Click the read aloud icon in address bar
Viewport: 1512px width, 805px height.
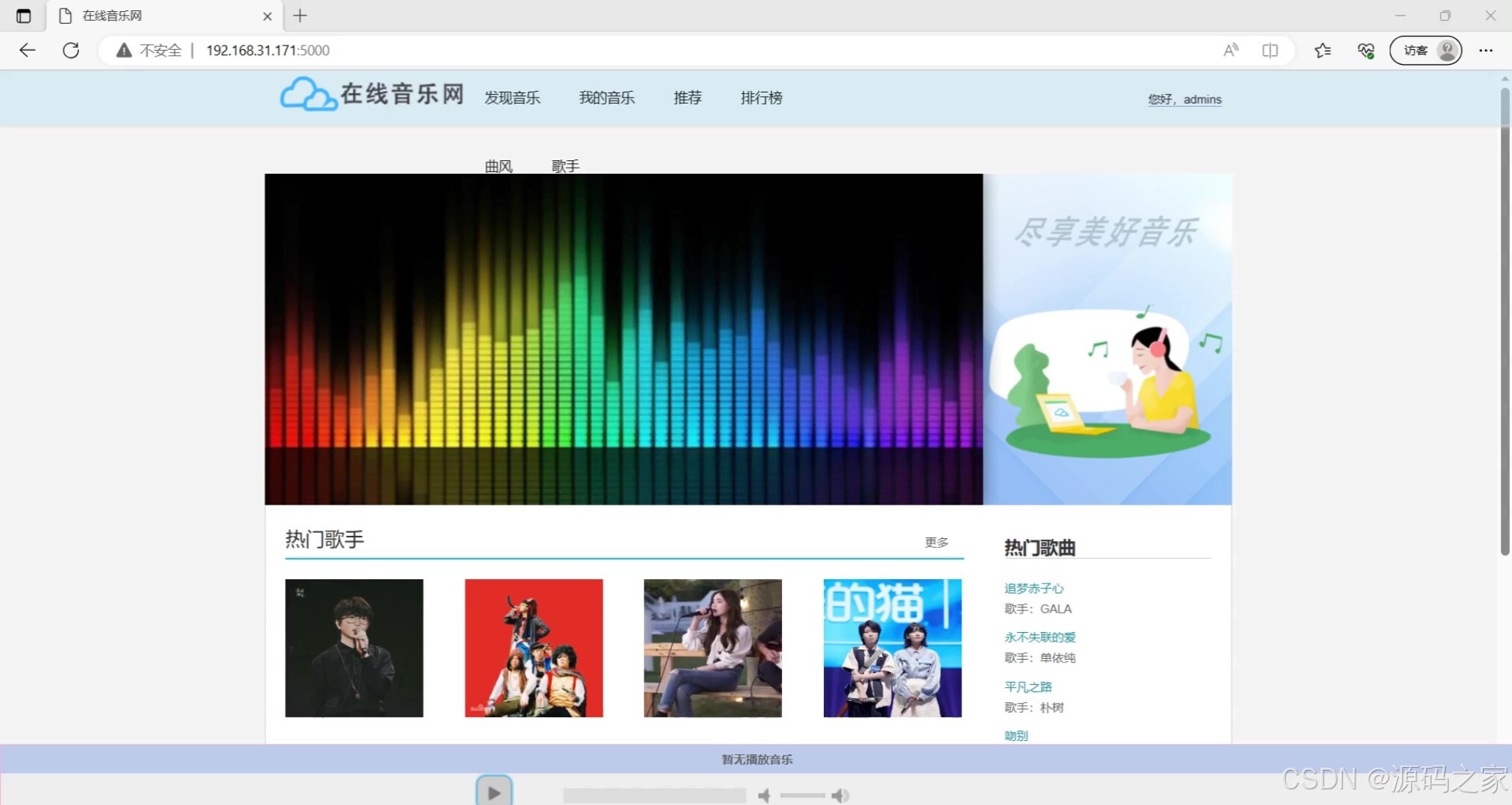click(x=1231, y=50)
